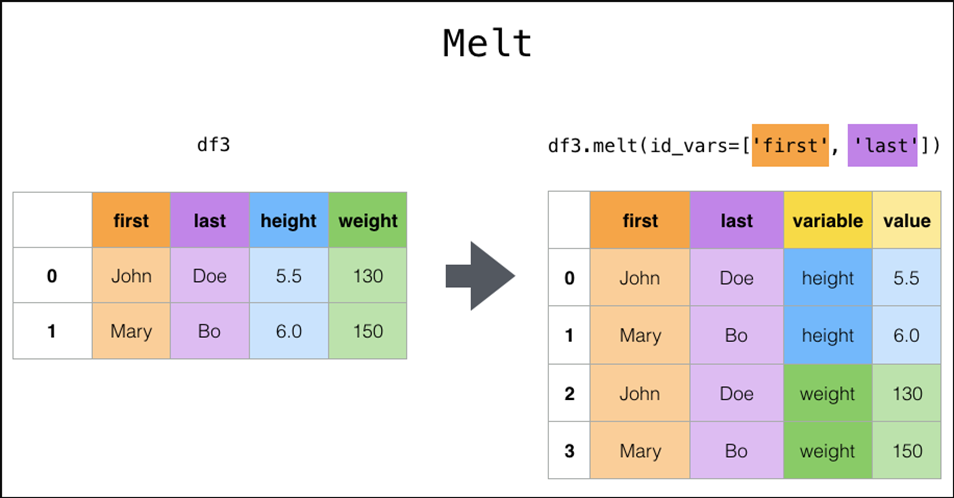
Task: Click the green weight cell in row 2
Action: point(827,393)
